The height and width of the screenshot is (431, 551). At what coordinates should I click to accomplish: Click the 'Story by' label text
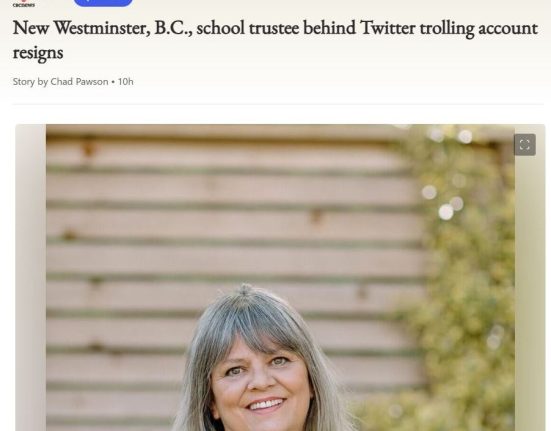(x=30, y=82)
